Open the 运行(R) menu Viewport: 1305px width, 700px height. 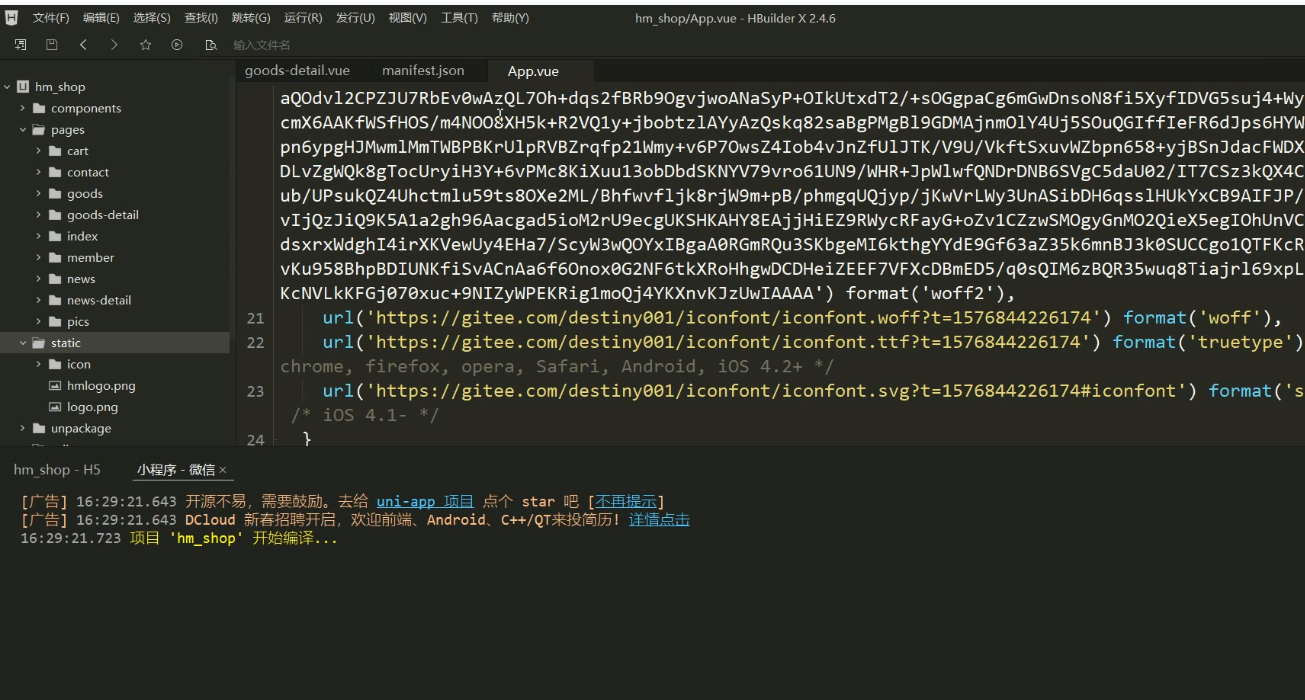click(x=303, y=18)
